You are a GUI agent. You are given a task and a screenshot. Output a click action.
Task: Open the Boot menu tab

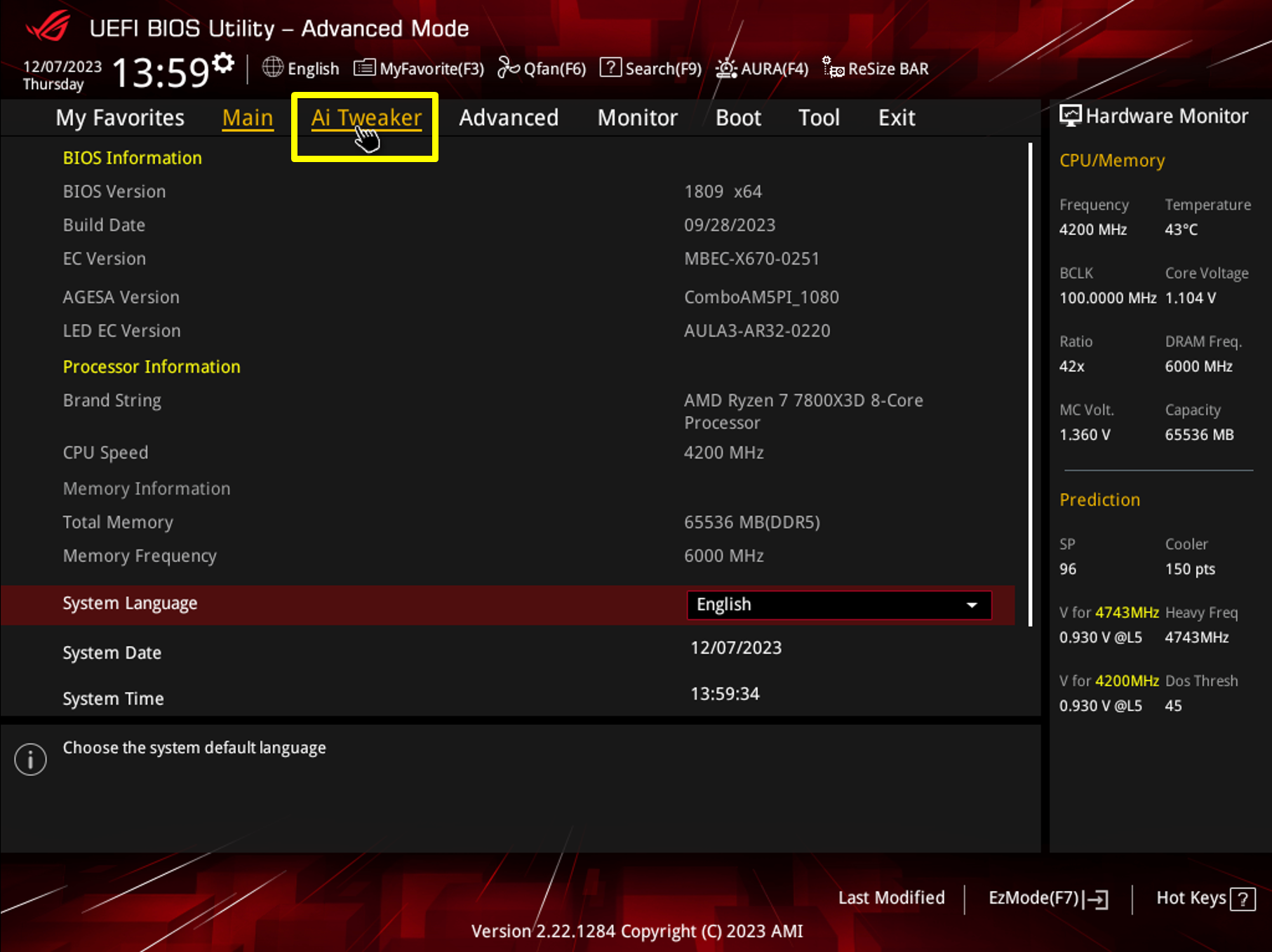pos(737,118)
